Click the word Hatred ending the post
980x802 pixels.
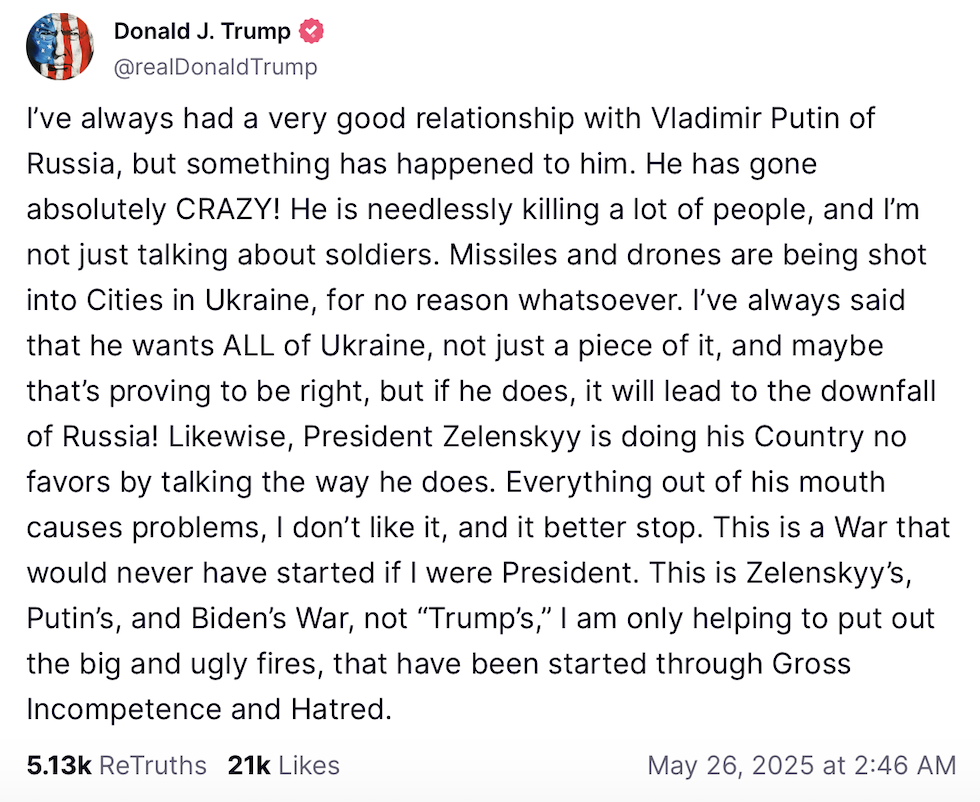(337, 709)
